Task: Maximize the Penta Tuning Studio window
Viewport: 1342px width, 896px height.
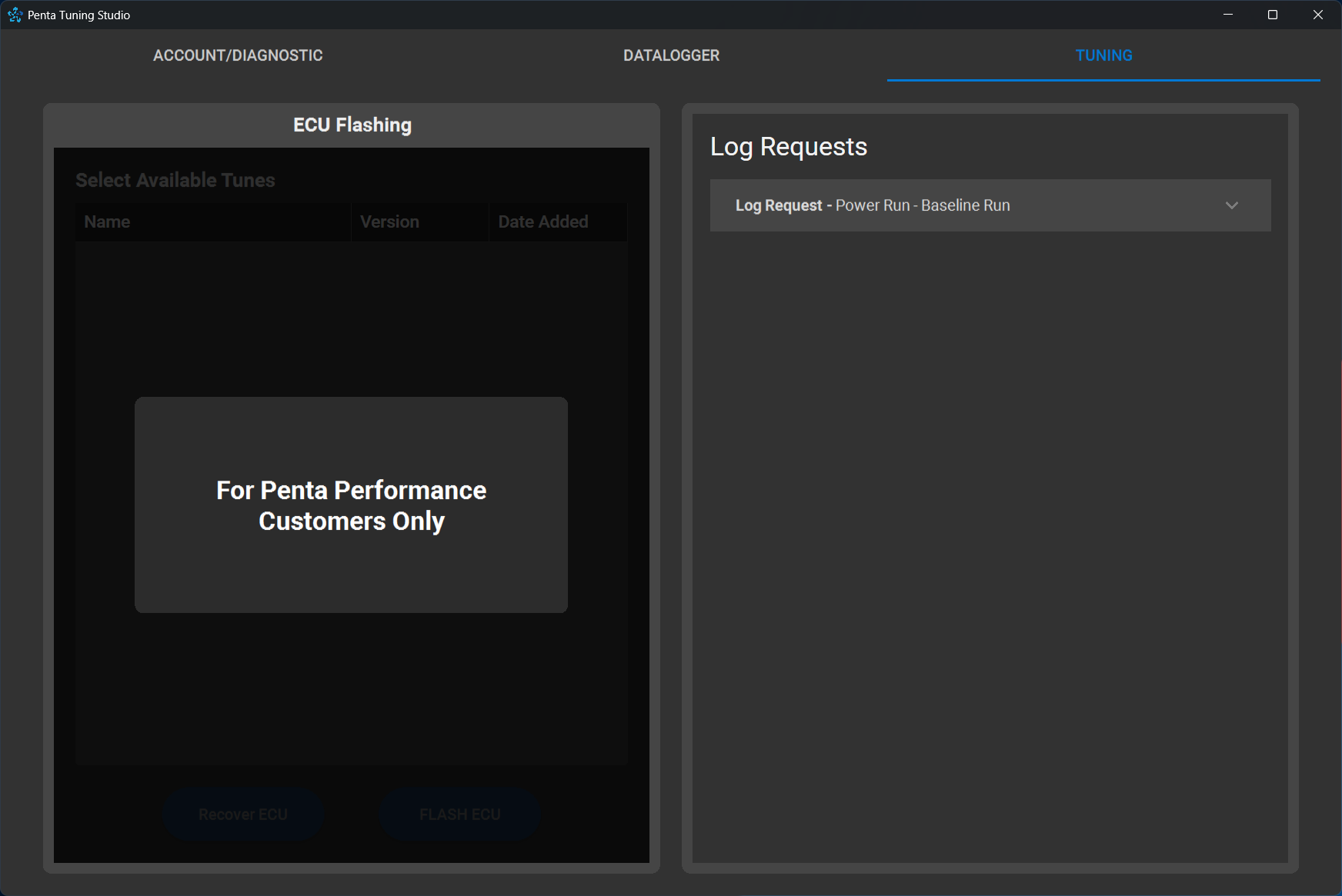Action: tap(1273, 15)
